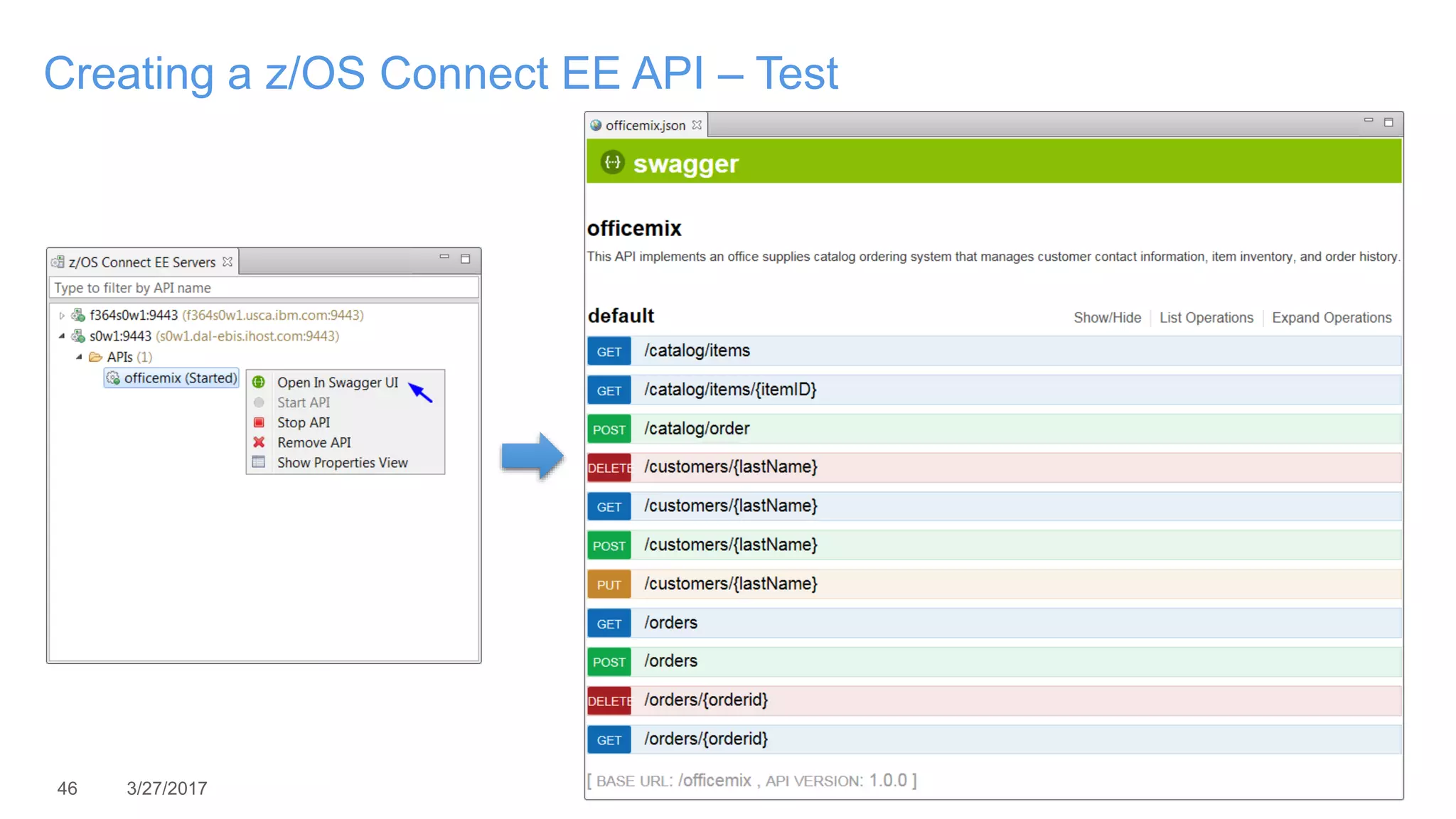Screen dimensions: 1456x819
Task: Click GET badge for /orders/{orderid}
Action: (x=609, y=740)
